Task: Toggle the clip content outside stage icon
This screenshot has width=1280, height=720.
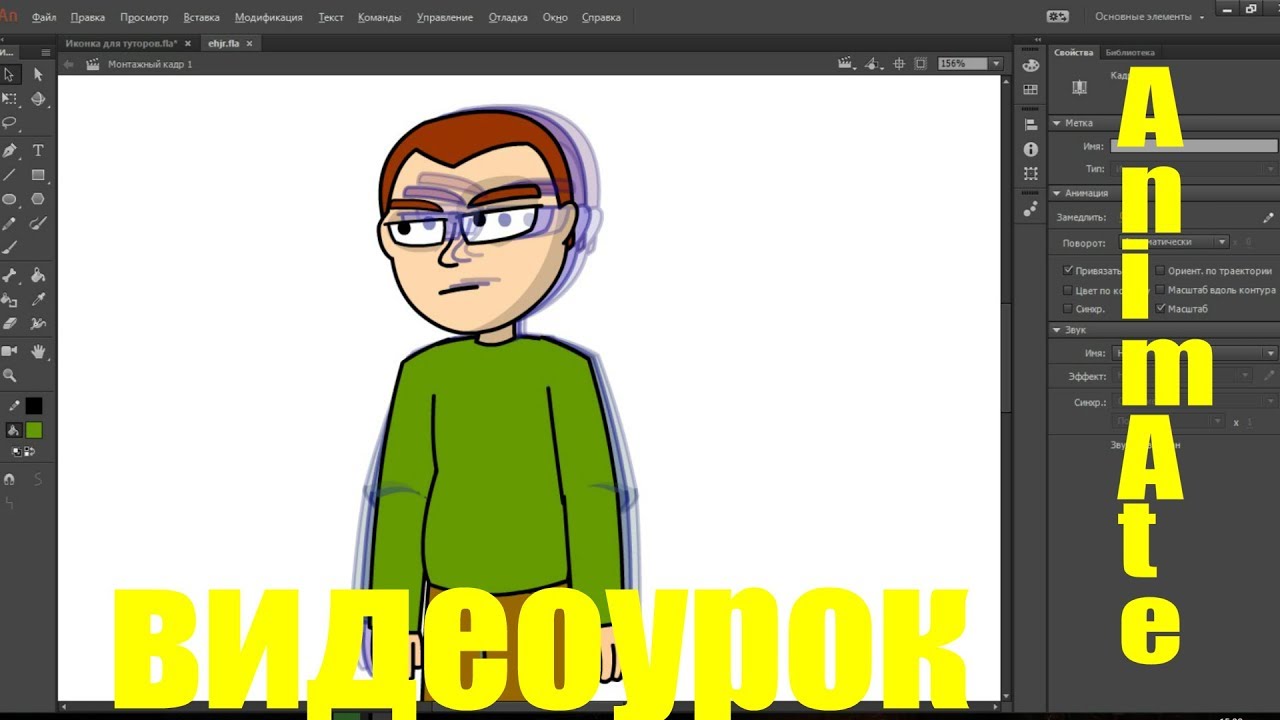Action: coord(920,63)
